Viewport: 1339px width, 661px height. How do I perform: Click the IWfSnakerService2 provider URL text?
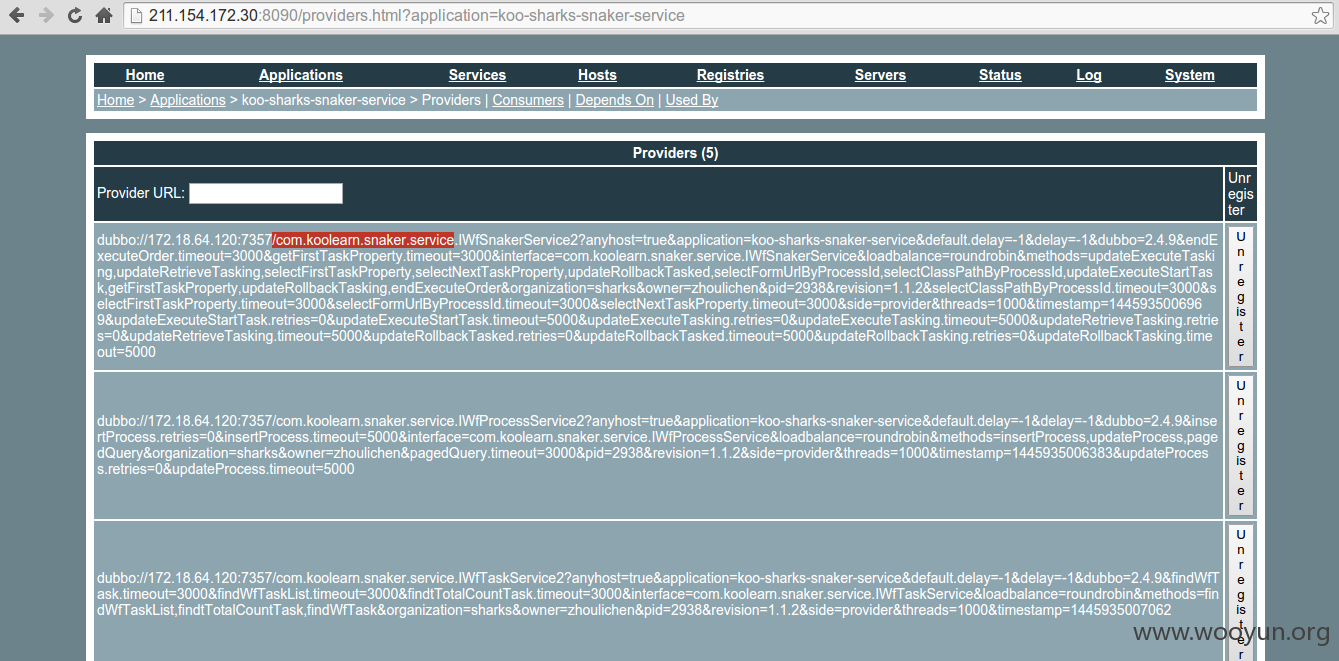[x=658, y=296]
